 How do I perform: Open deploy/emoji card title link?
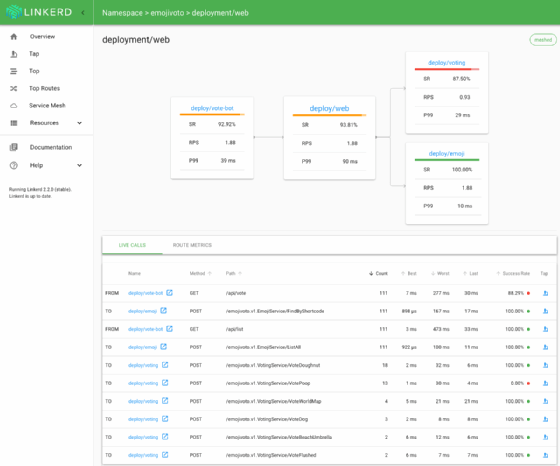coord(446,154)
